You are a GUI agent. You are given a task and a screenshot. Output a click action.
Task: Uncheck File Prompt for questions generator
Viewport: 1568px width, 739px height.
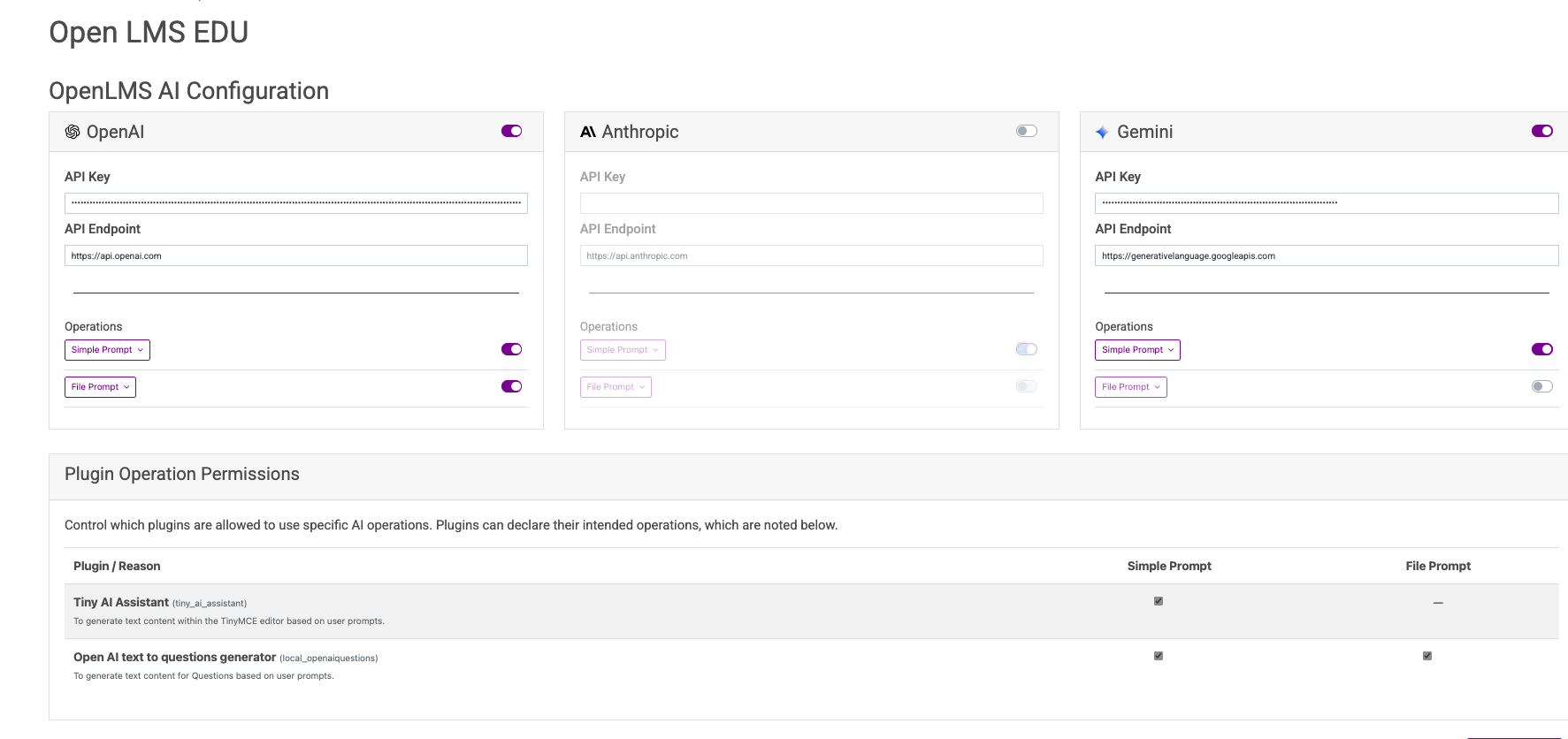1427,656
